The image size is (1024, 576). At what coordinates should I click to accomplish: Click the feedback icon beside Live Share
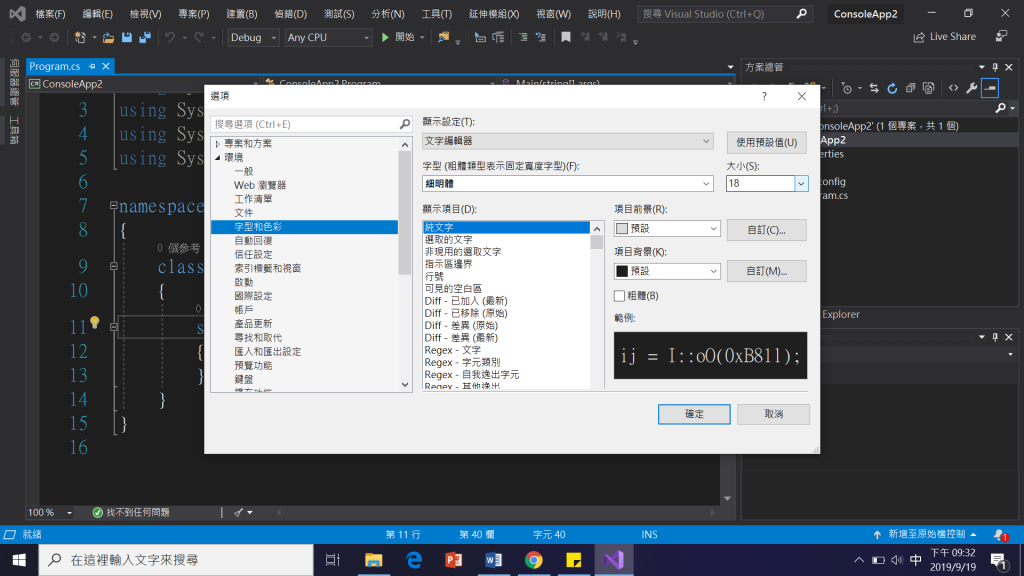click(1001, 37)
